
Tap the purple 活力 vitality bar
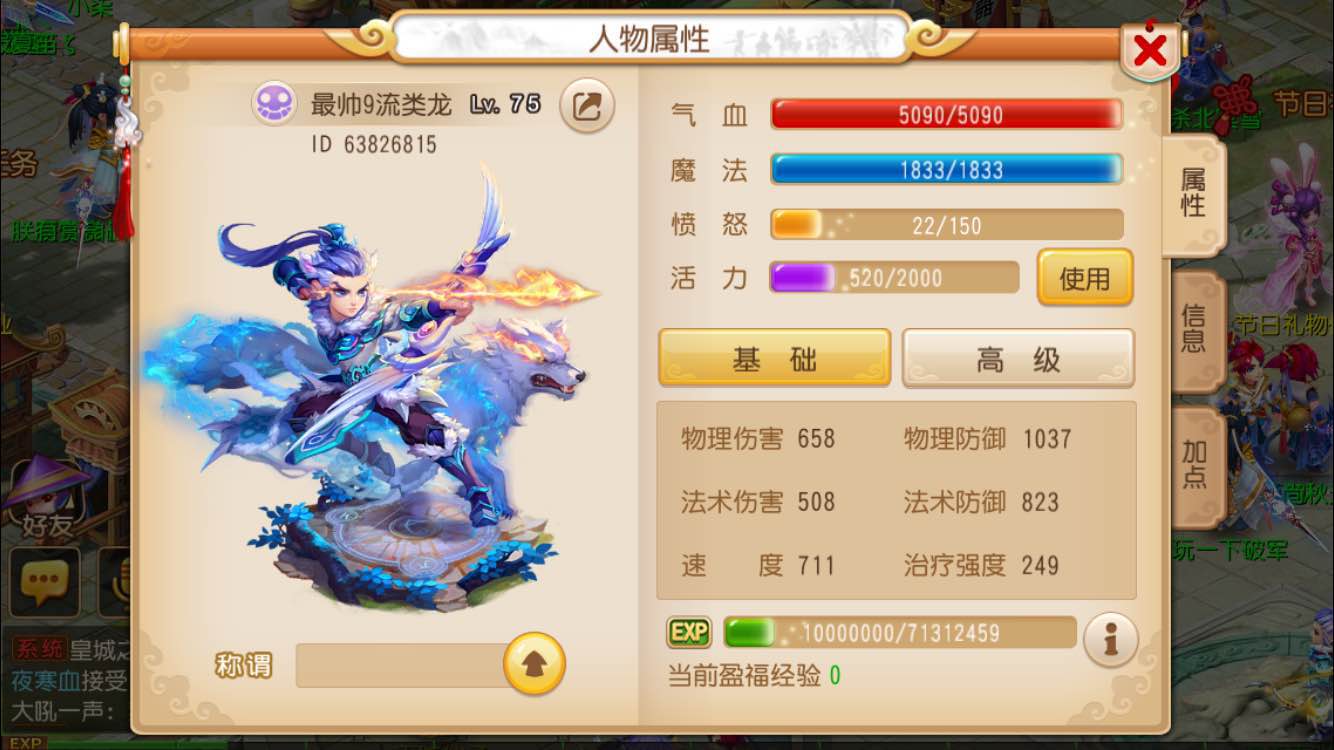894,277
